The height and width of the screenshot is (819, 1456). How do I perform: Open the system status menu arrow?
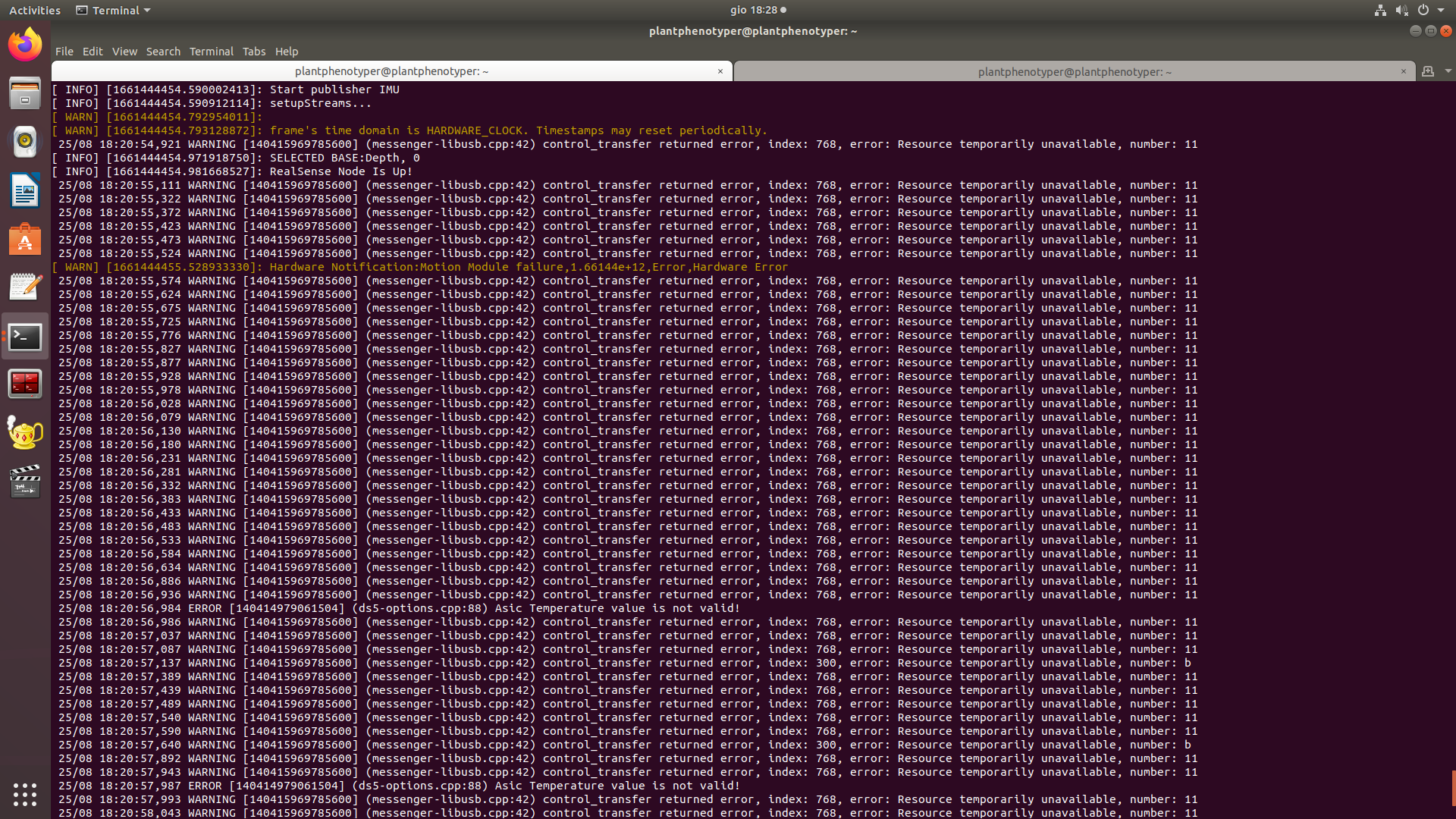pos(1440,10)
